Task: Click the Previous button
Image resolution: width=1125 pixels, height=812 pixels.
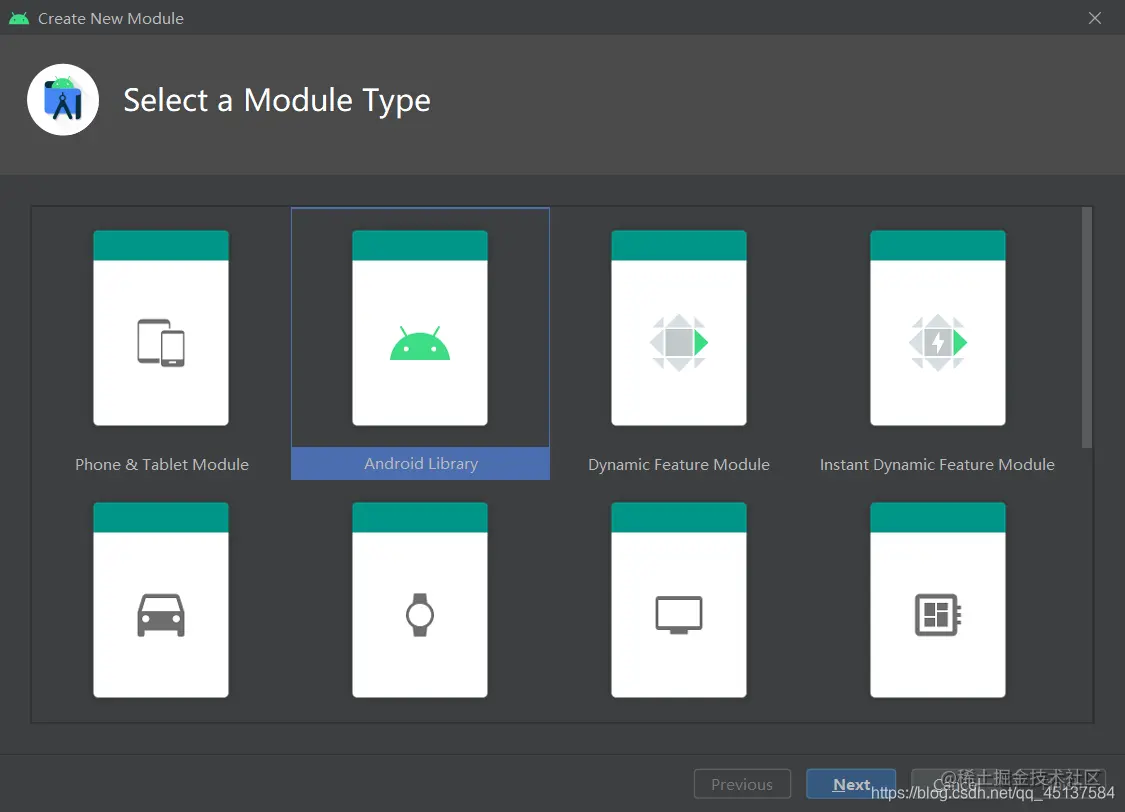Action: pyautogui.click(x=742, y=784)
